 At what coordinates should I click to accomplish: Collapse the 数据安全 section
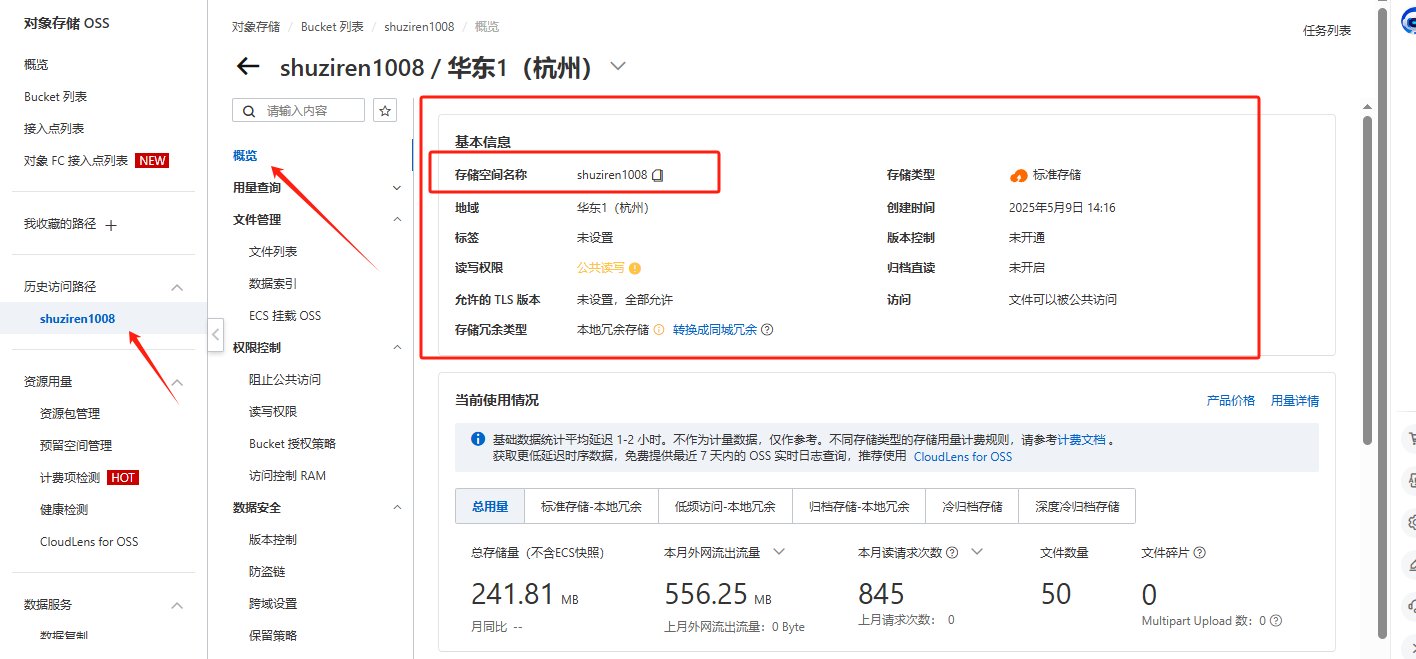tap(397, 508)
